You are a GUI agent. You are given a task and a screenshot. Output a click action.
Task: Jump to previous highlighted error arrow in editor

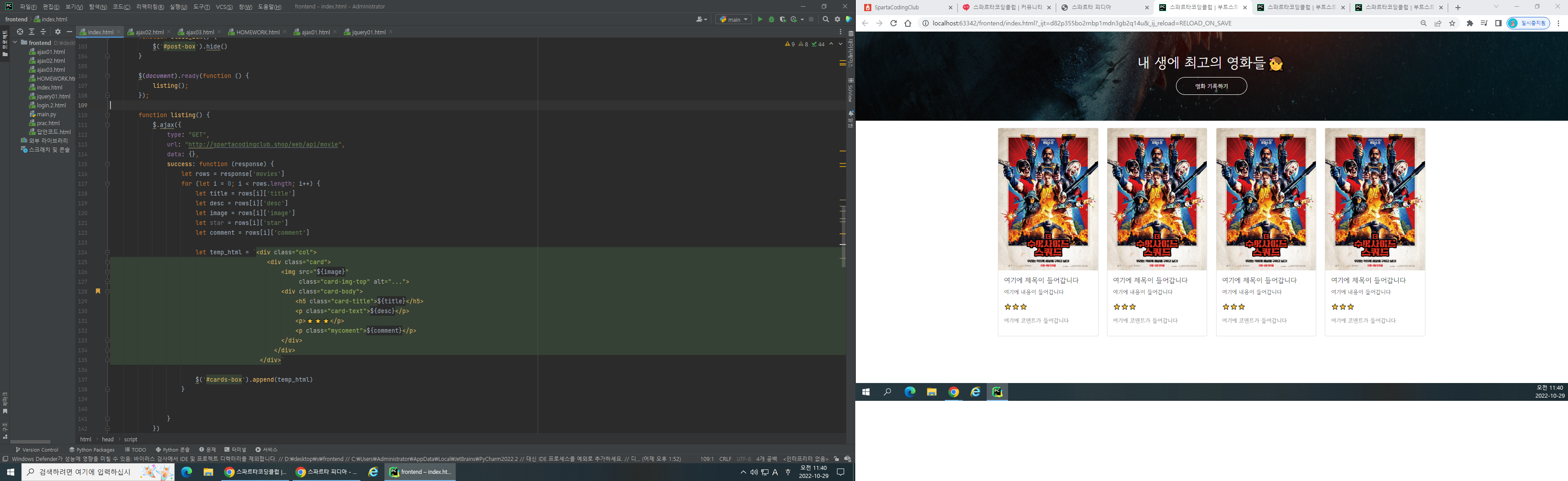click(x=832, y=44)
